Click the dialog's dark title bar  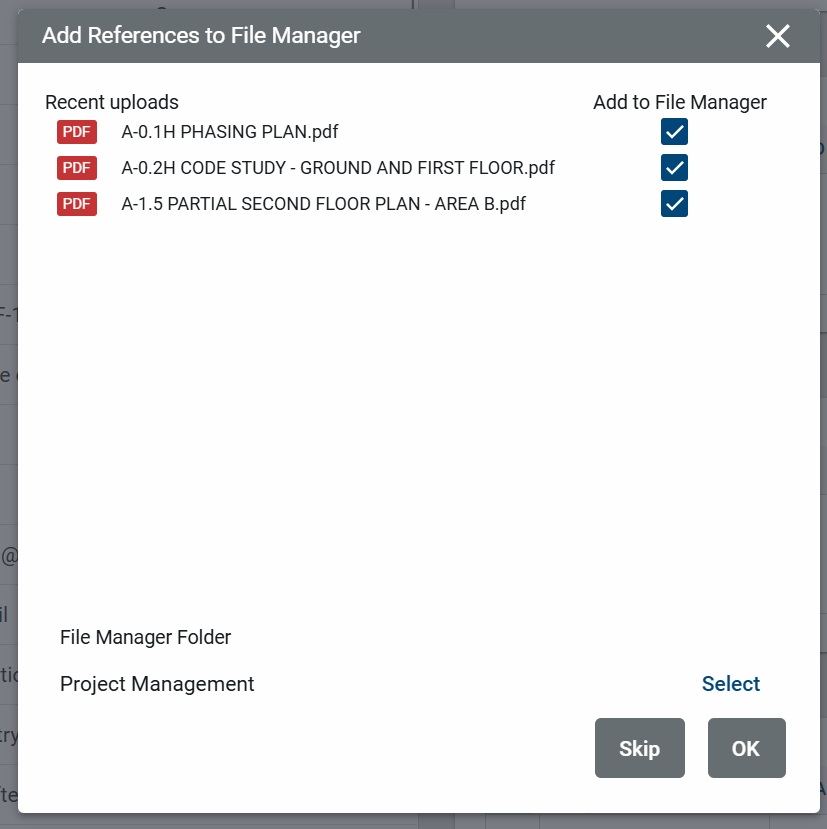pyautogui.click(x=560, y=37)
